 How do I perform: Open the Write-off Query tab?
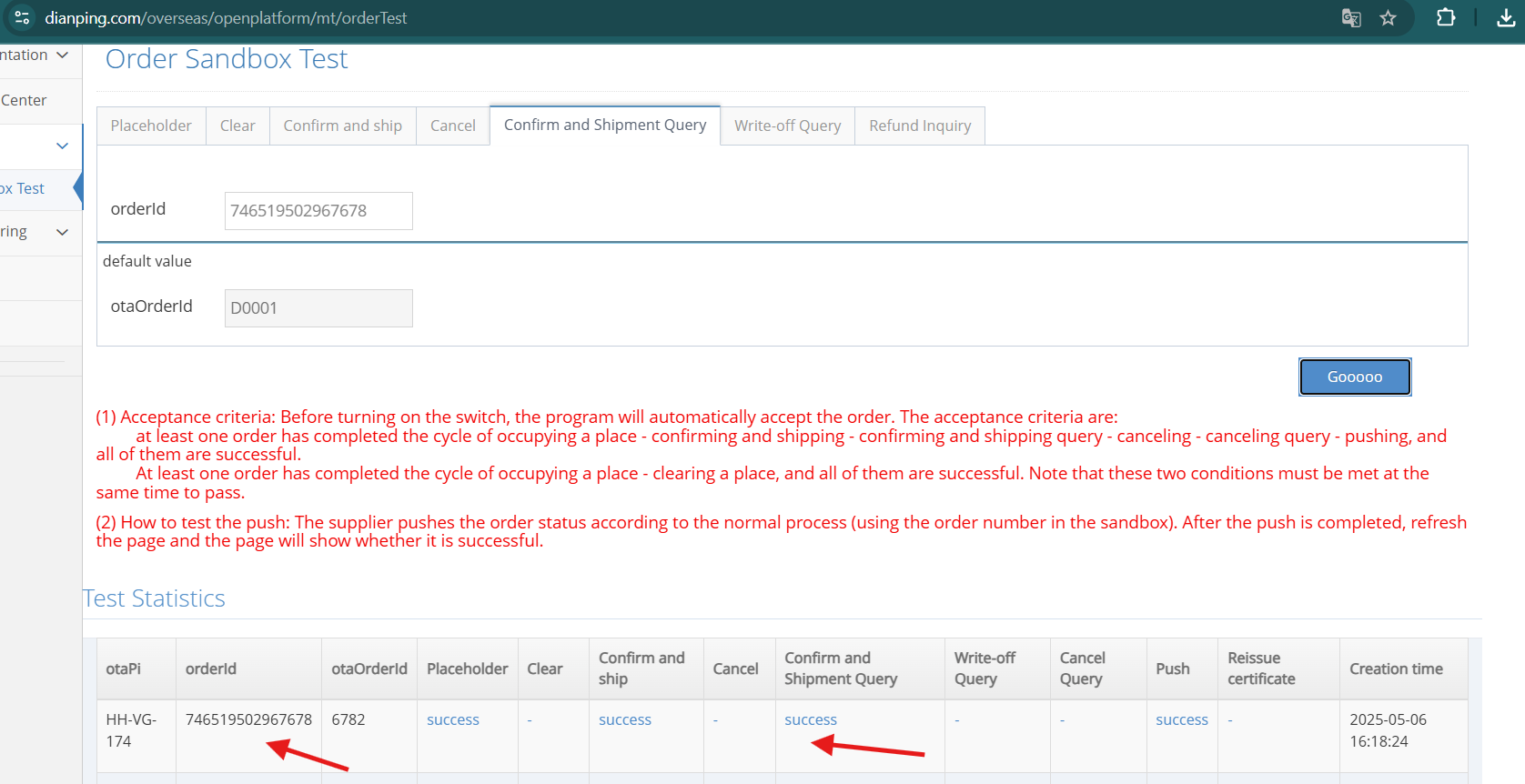787,126
